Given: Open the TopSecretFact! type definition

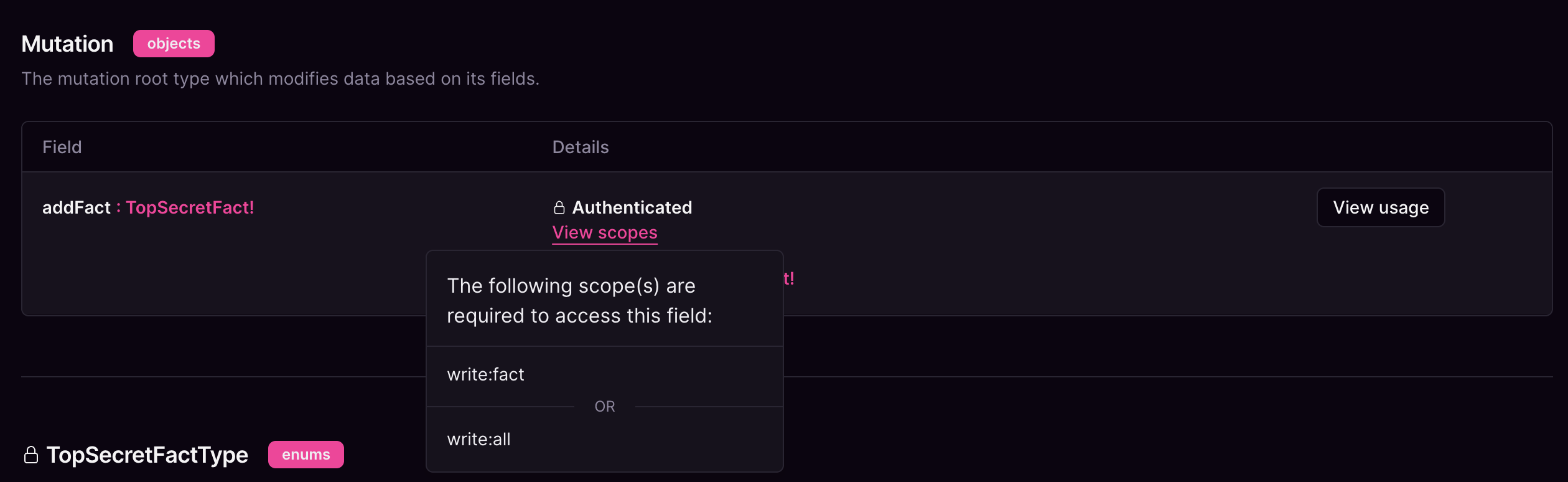Looking at the screenshot, I should 190,207.
